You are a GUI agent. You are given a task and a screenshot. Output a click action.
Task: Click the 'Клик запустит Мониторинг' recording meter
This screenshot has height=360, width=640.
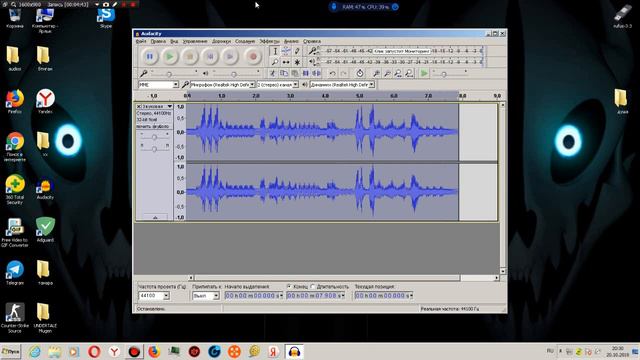(401, 51)
